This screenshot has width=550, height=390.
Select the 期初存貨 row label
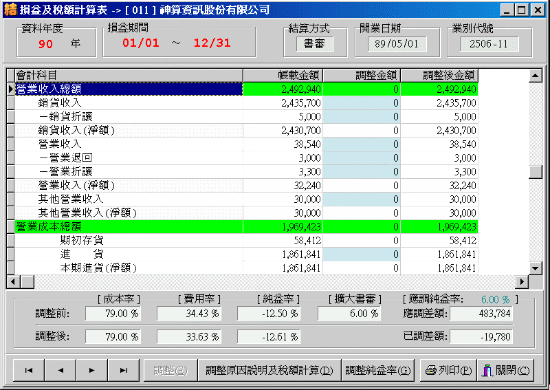82,240
